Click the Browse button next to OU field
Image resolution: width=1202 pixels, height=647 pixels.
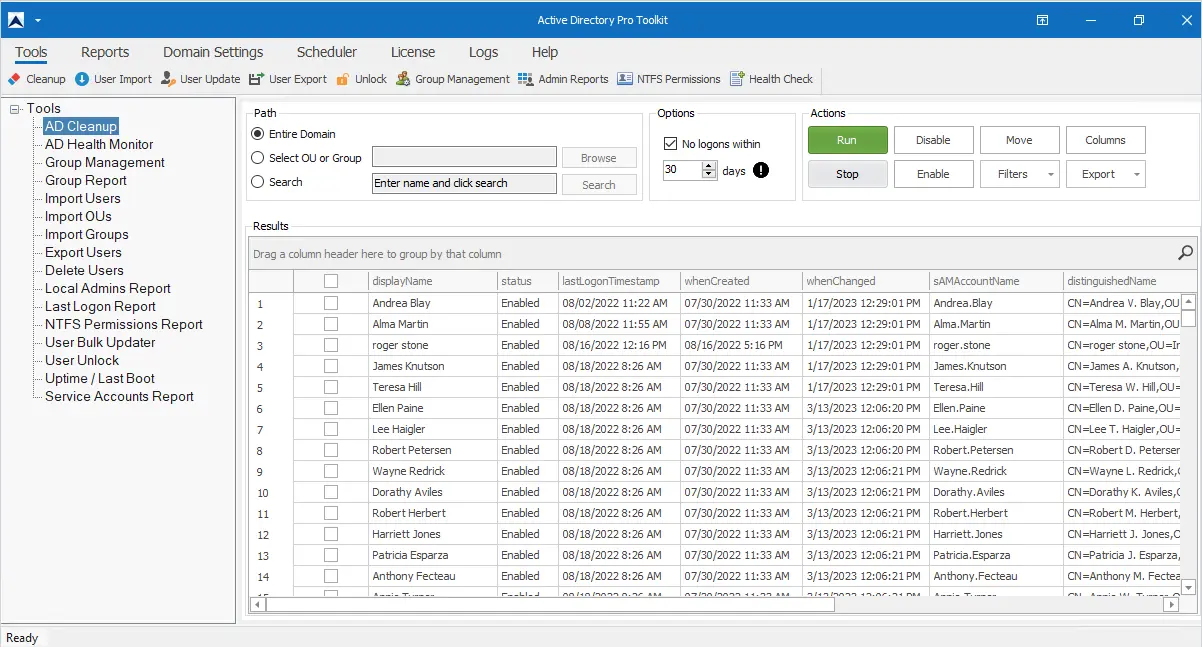599,158
